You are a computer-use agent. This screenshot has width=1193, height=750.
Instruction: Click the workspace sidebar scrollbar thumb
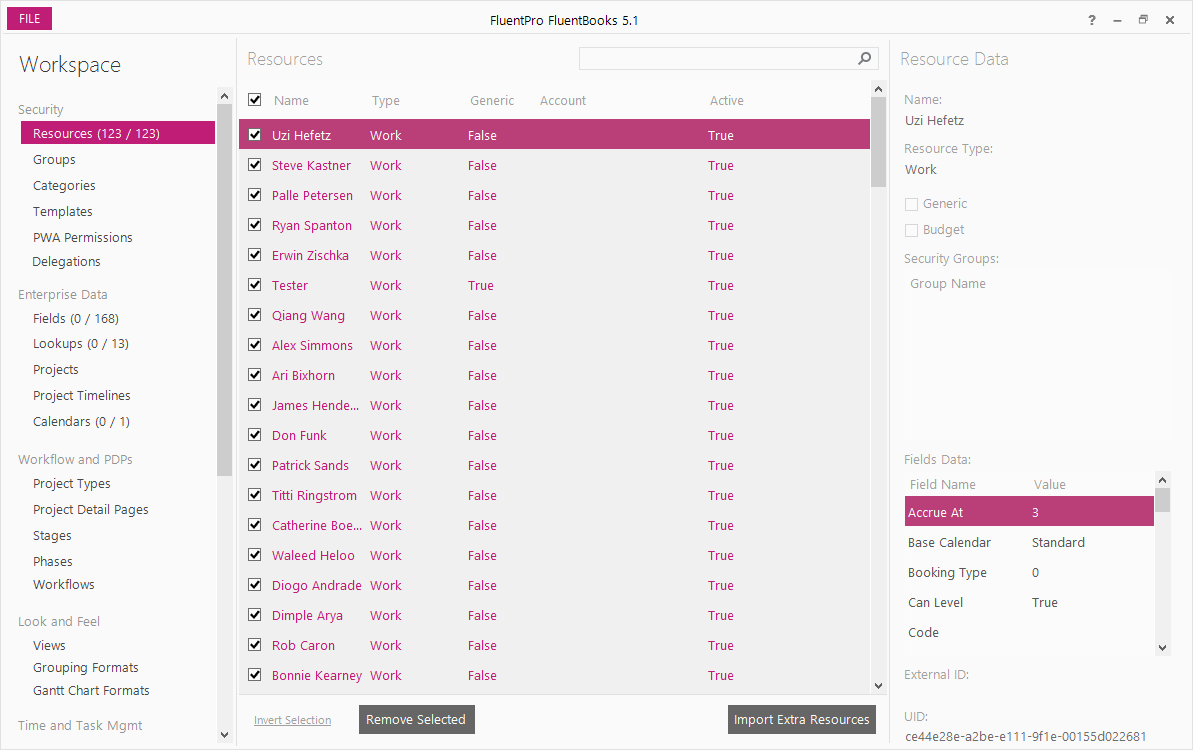coord(224,290)
